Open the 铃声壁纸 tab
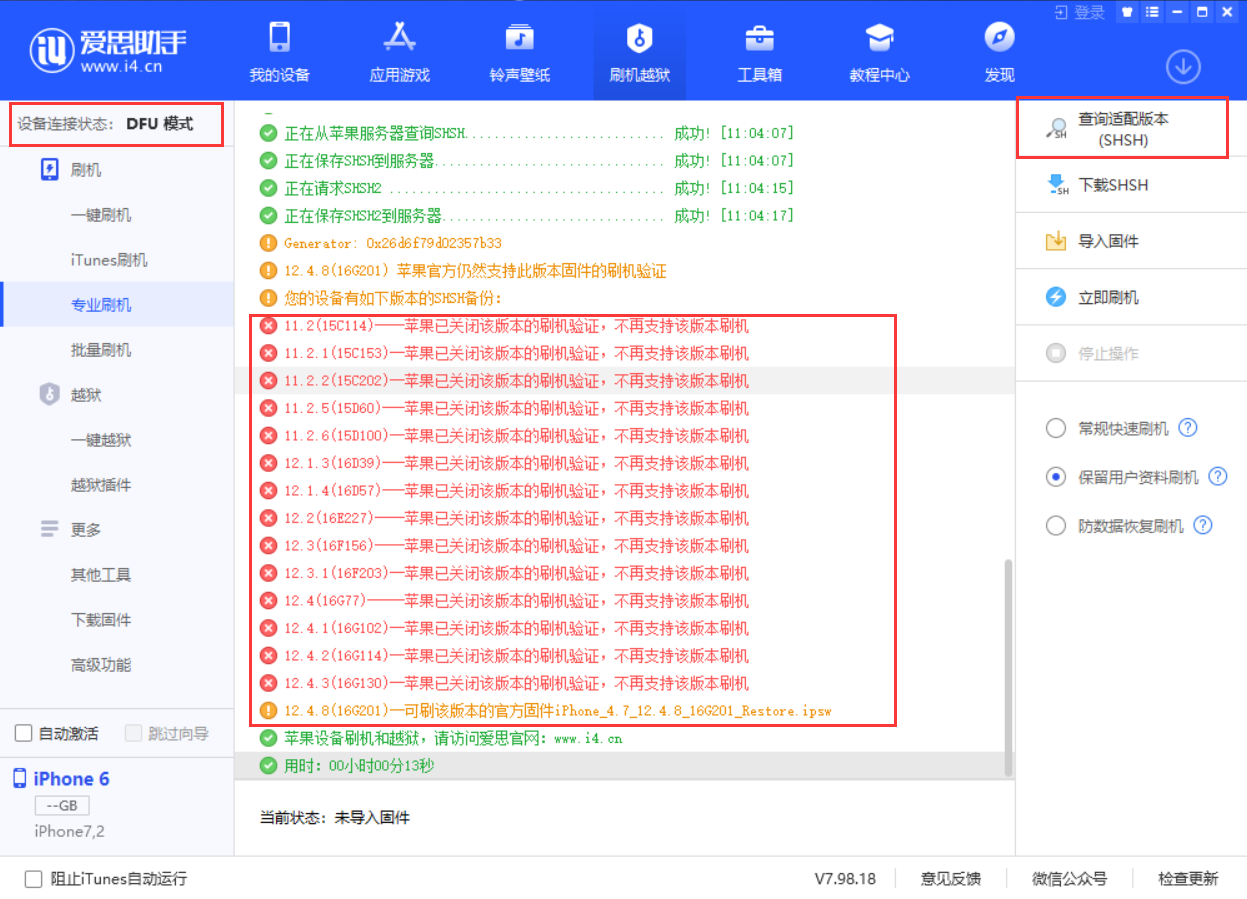This screenshot has height=899, width=1247. coord(519,52)
